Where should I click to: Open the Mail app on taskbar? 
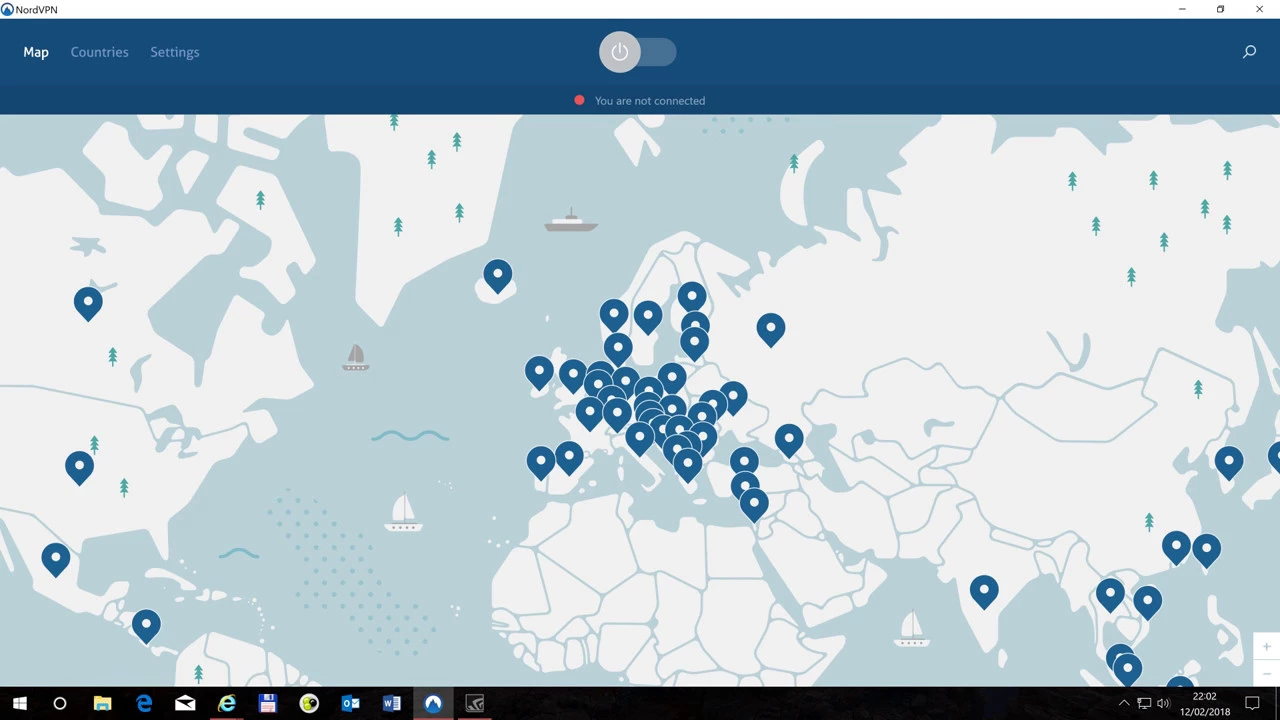(x=185, y=704)
